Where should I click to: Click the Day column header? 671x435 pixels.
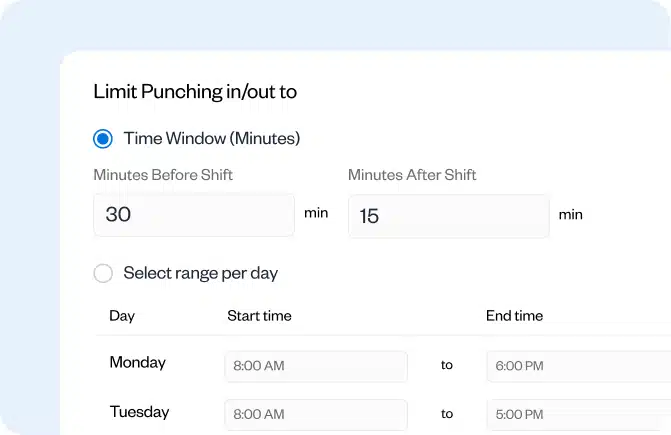click(x=122, y=316)
